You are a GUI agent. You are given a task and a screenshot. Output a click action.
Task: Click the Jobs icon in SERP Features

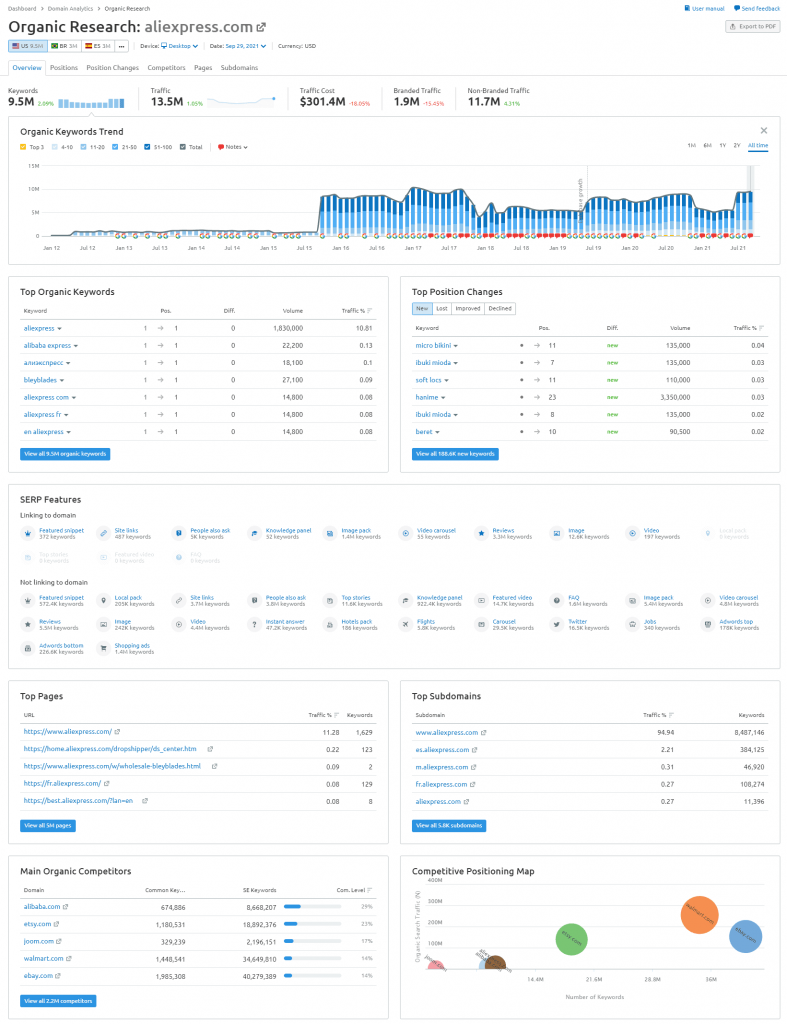[x=632, y=625]
